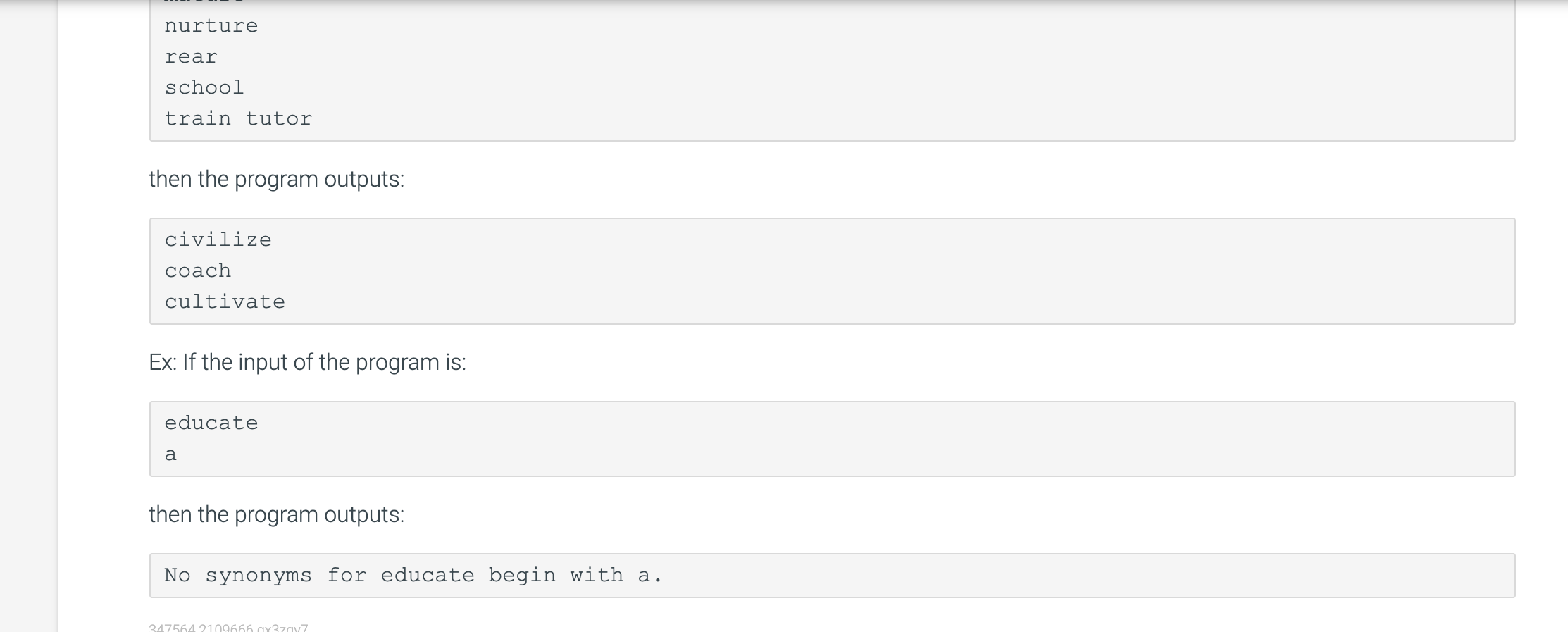
Task: Click the word "begin" in the output message
Action: (x=522, y=576)
